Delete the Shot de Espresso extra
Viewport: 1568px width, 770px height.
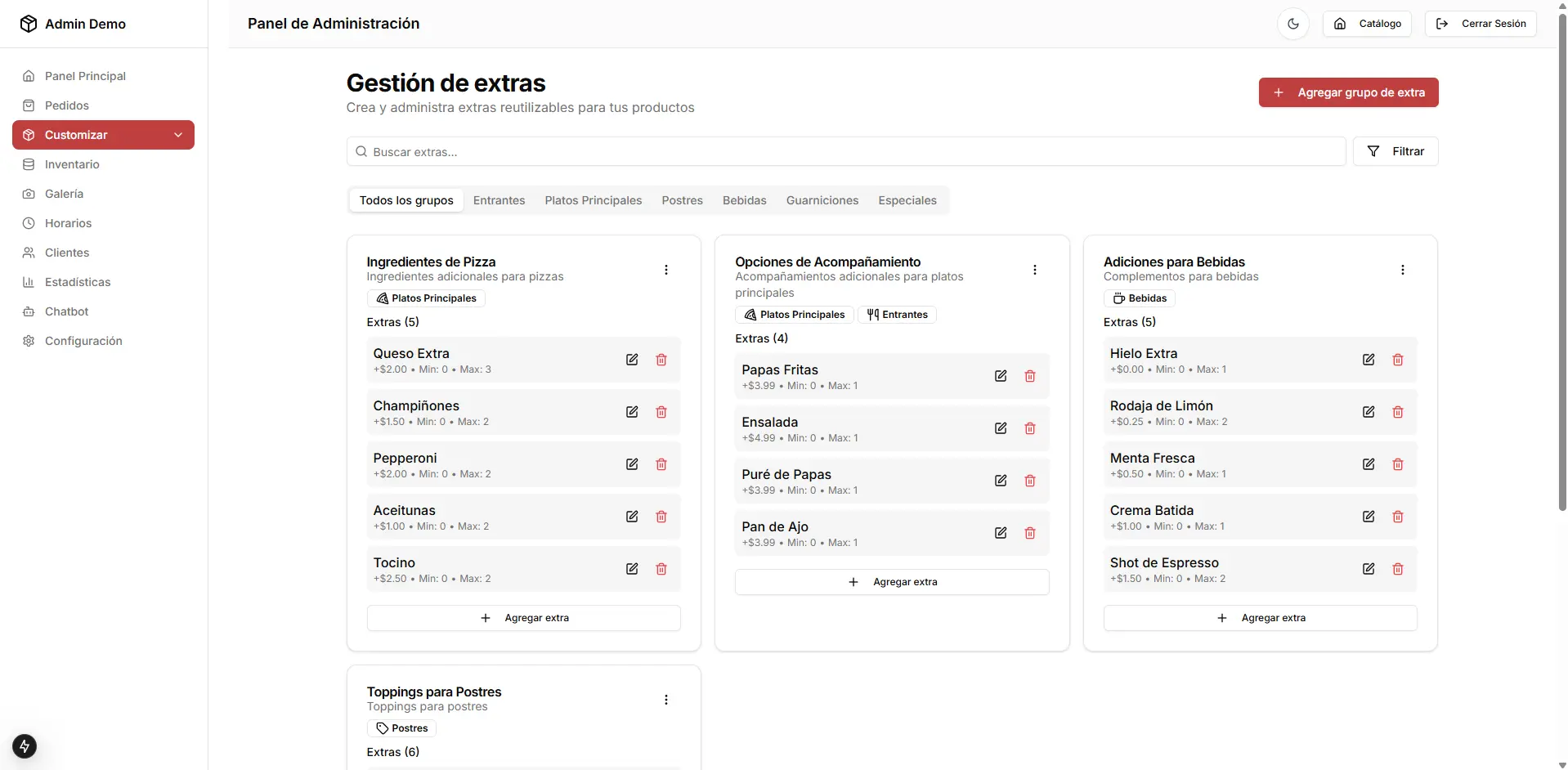tap(1398, 569)
